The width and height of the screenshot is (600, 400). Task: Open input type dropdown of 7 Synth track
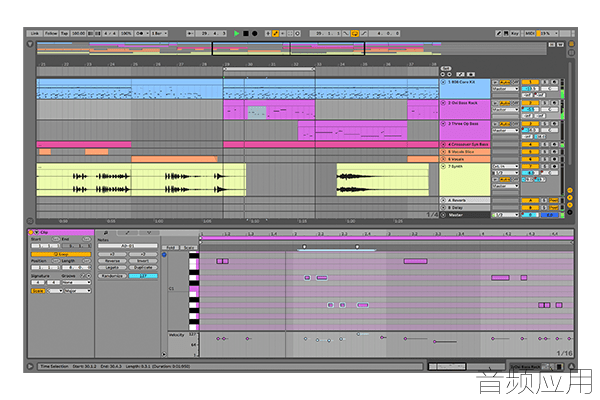[x=505, y=167]
